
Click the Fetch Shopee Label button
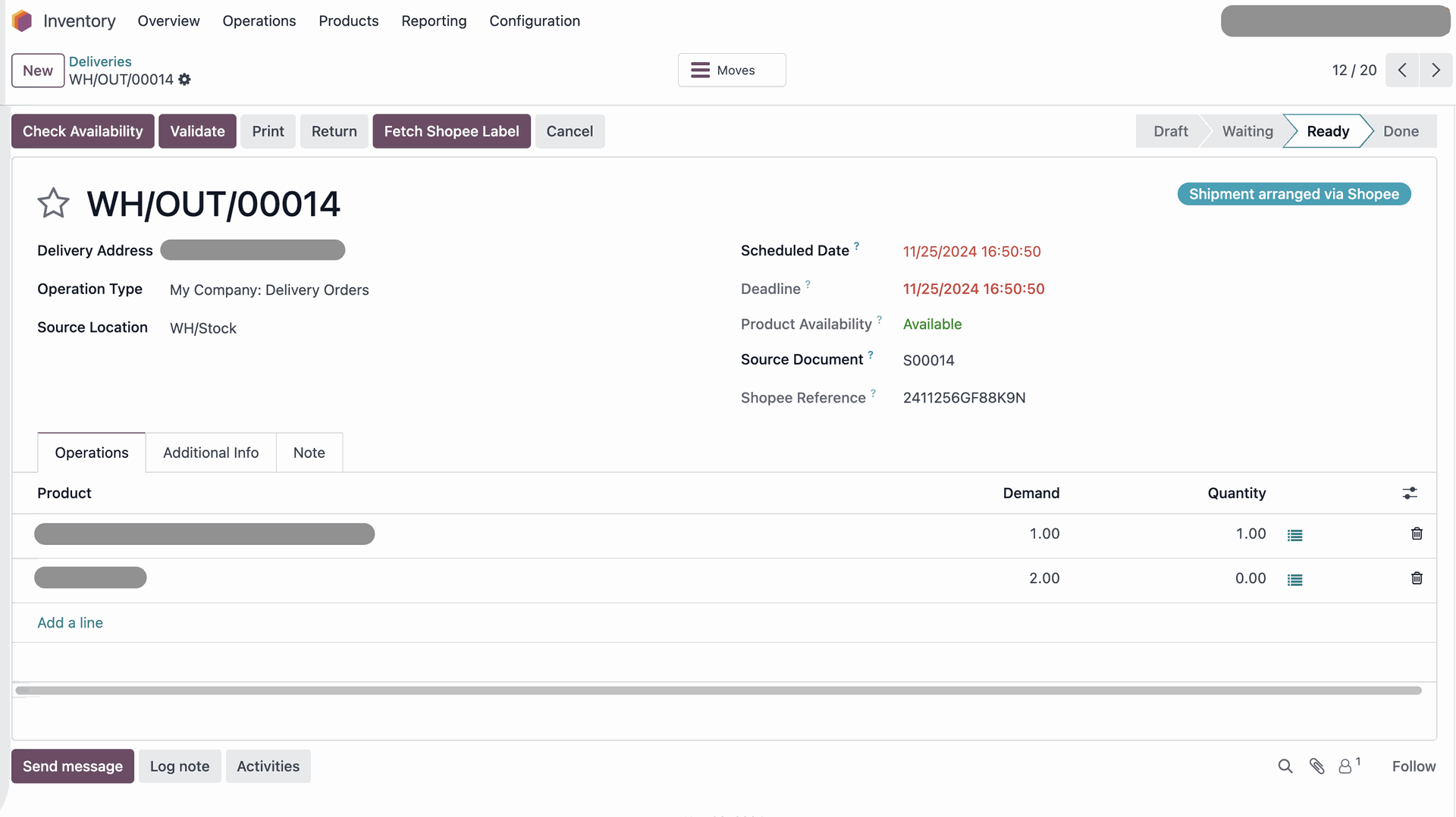[x=451, y=131]
